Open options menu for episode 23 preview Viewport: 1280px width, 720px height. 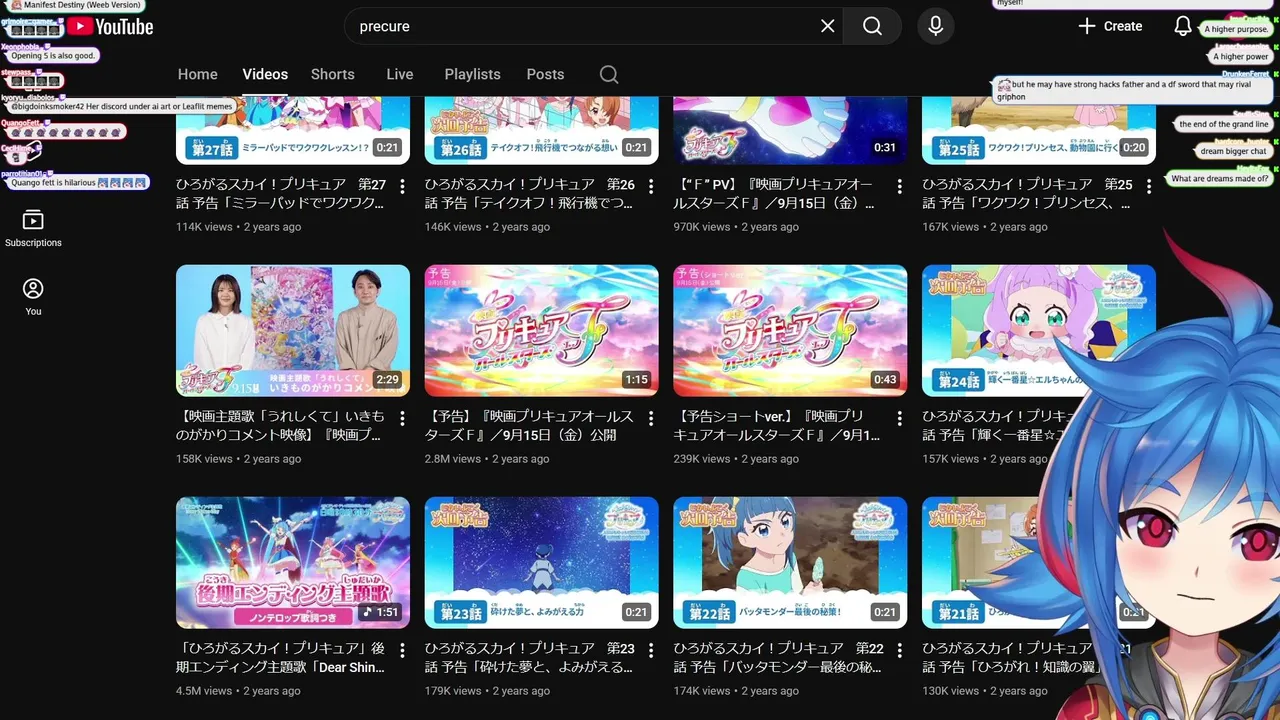[x=651, y=650]
